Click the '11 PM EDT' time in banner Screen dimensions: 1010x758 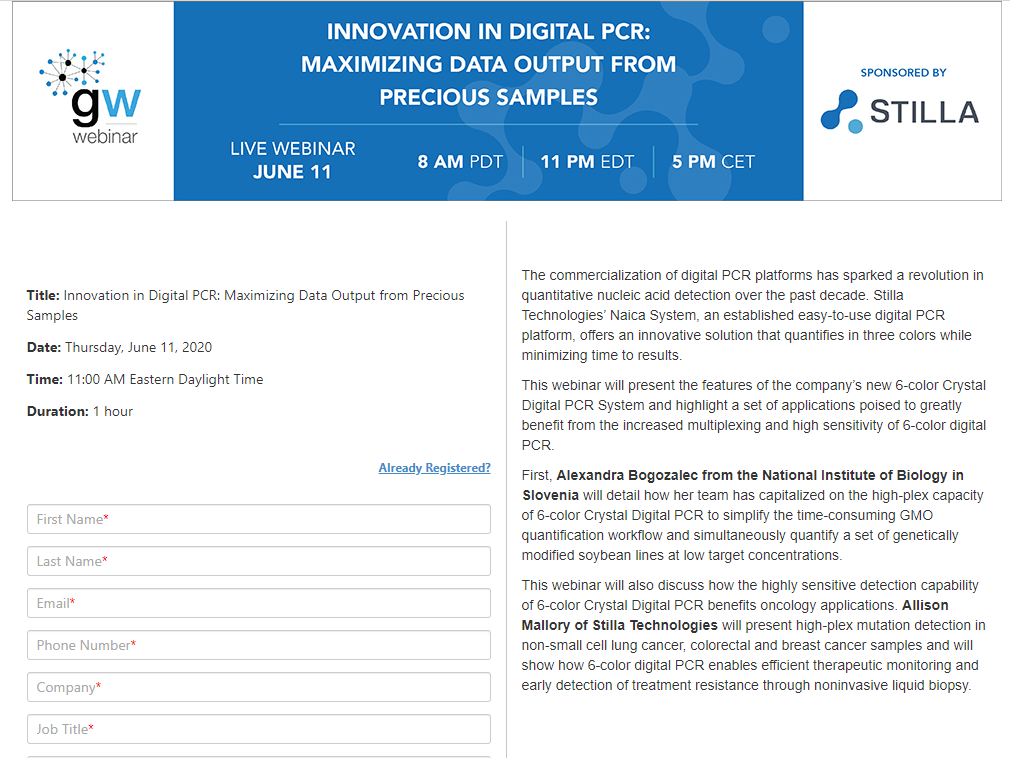point(587,162)
